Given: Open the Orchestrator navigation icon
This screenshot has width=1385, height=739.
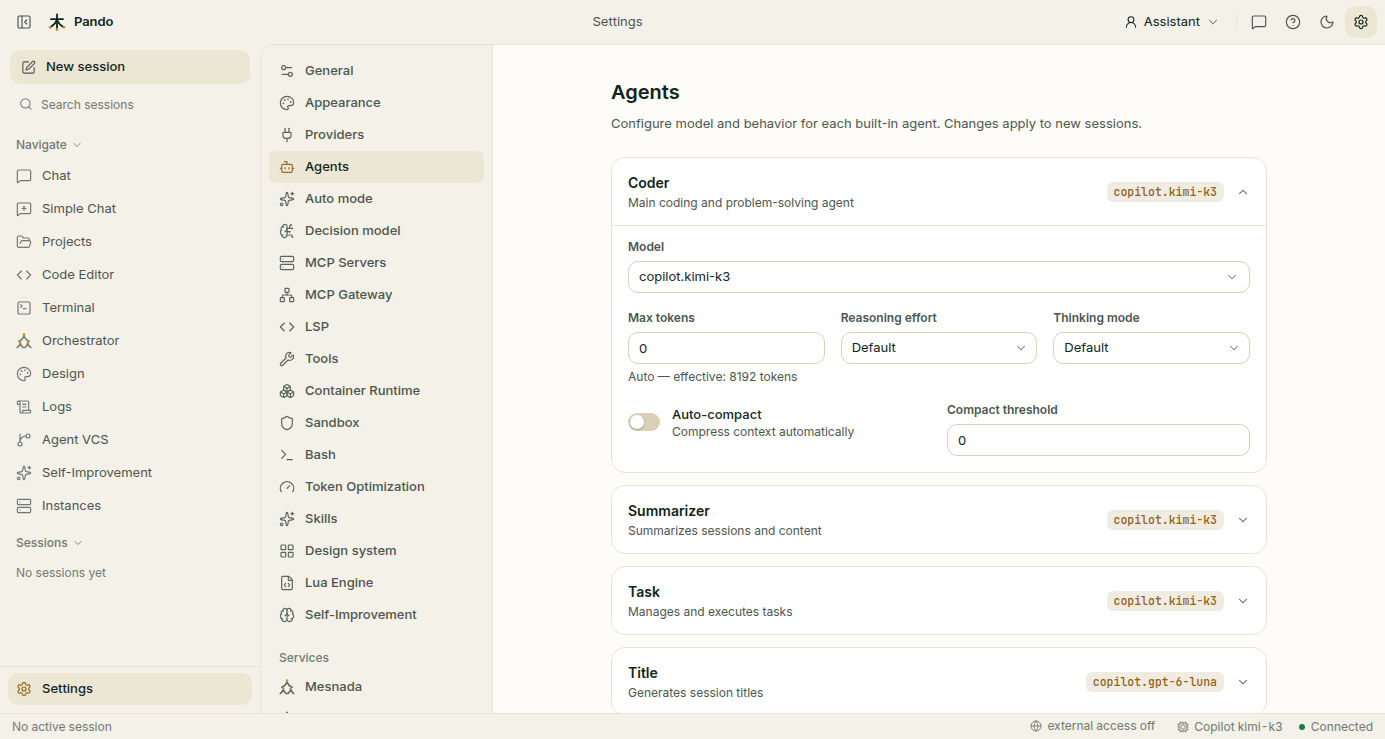Looking at the screenshot, I should 24,341.
